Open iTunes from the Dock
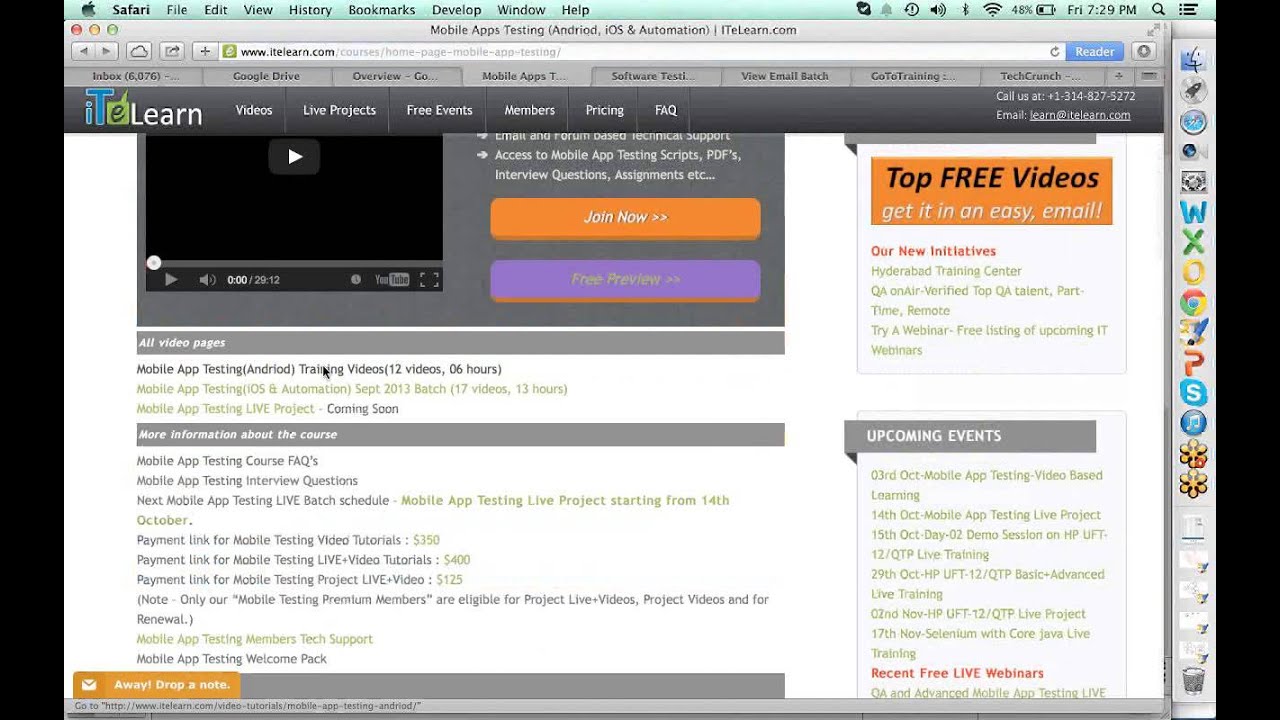This screenshot has height=720, width=1280. click(1193, 423)
